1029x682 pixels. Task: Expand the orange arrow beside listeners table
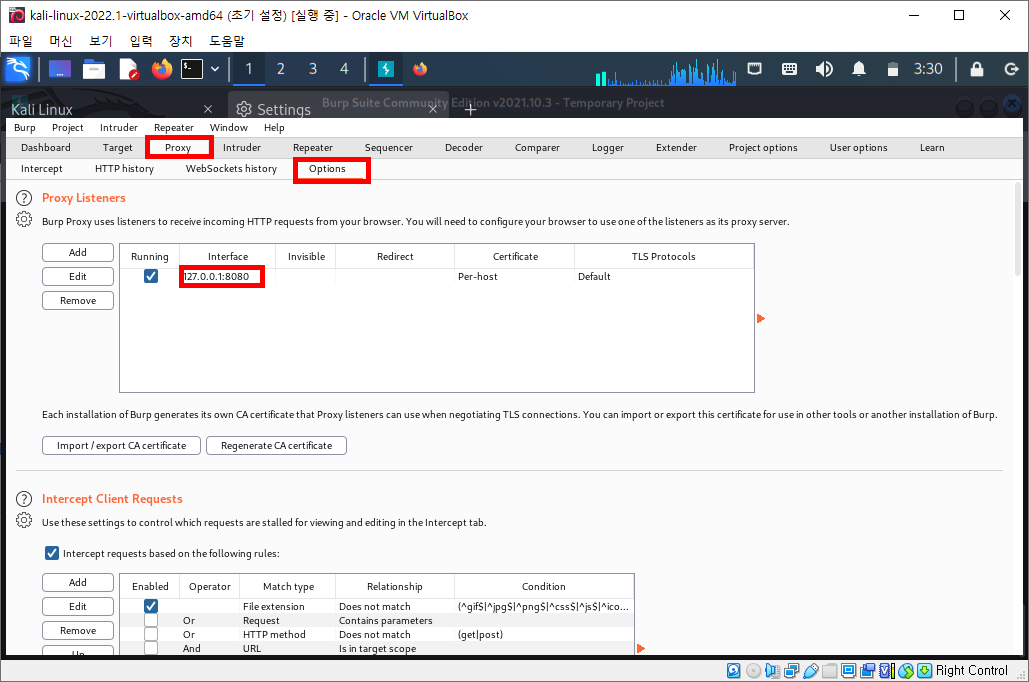pos(761,318)
